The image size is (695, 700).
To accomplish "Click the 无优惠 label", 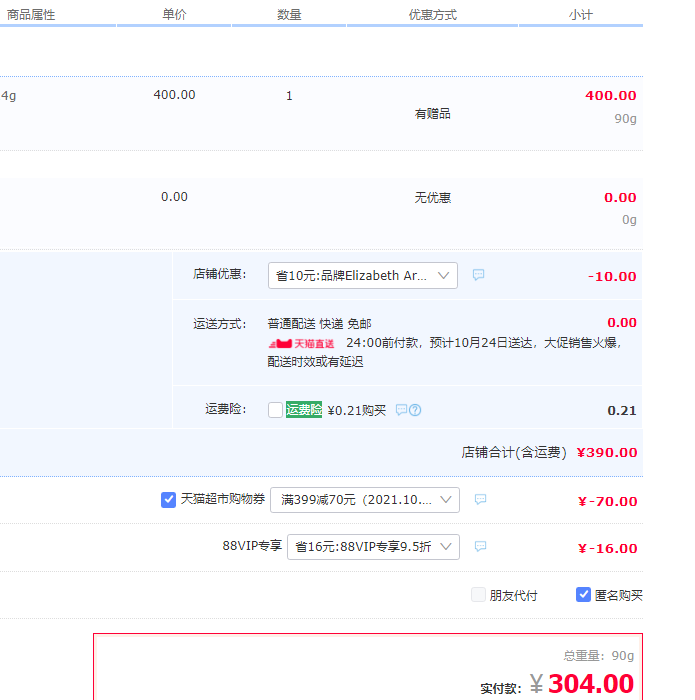I will (433, 197).
